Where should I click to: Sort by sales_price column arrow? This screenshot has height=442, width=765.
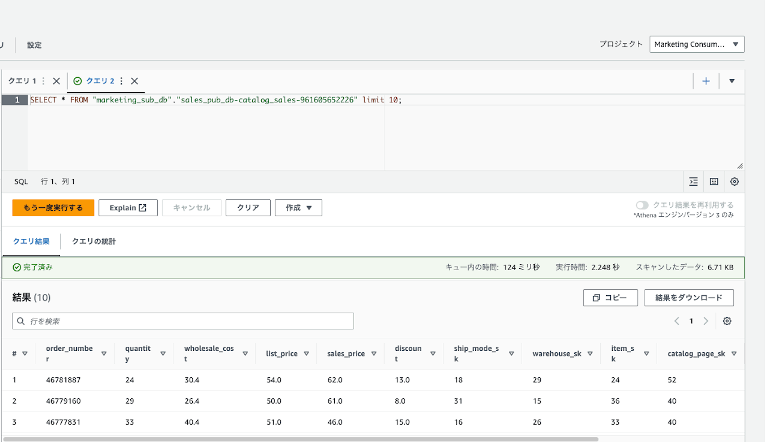pos(374,354)
